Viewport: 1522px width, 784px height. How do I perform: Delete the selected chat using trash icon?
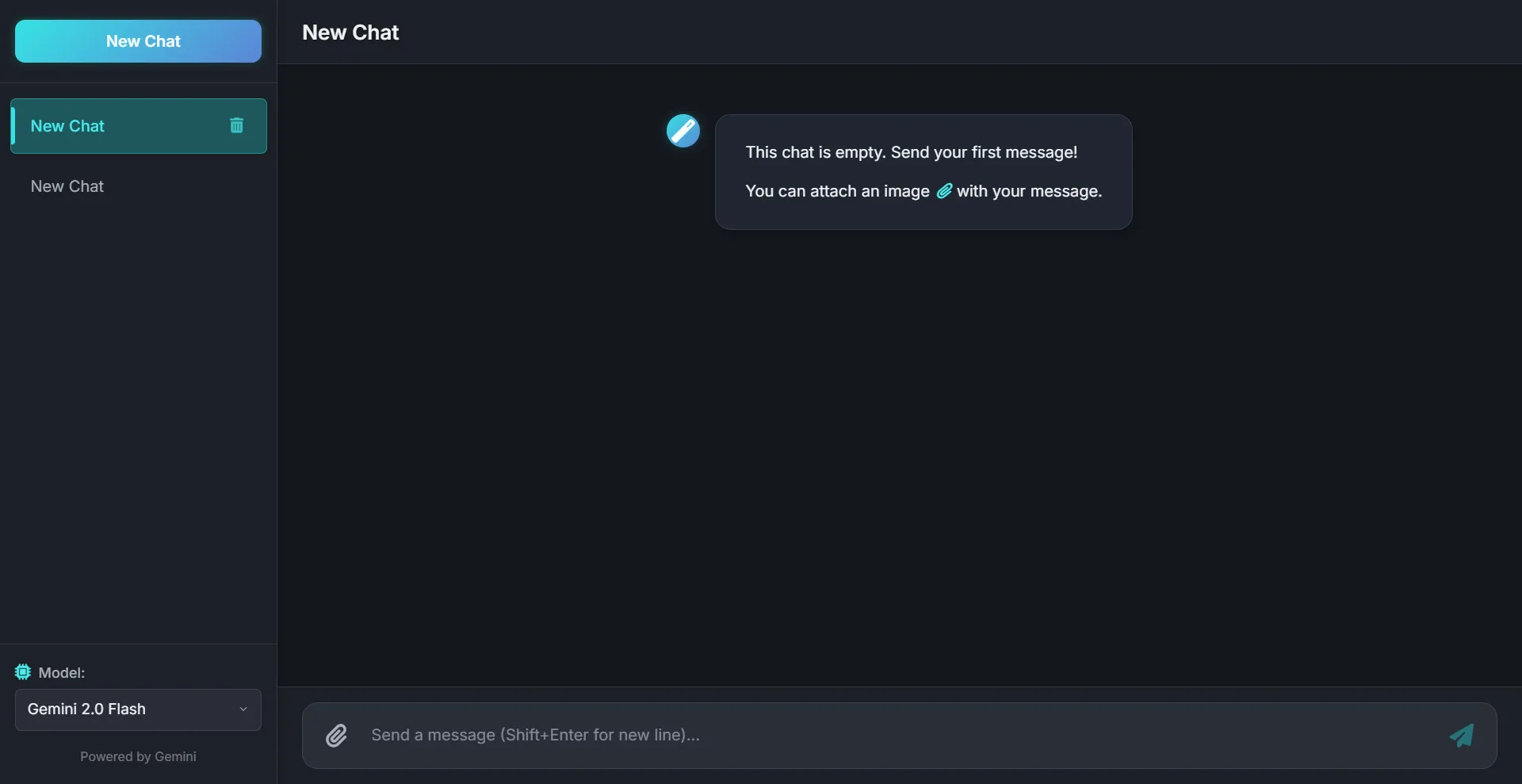(x=236, y=125)
